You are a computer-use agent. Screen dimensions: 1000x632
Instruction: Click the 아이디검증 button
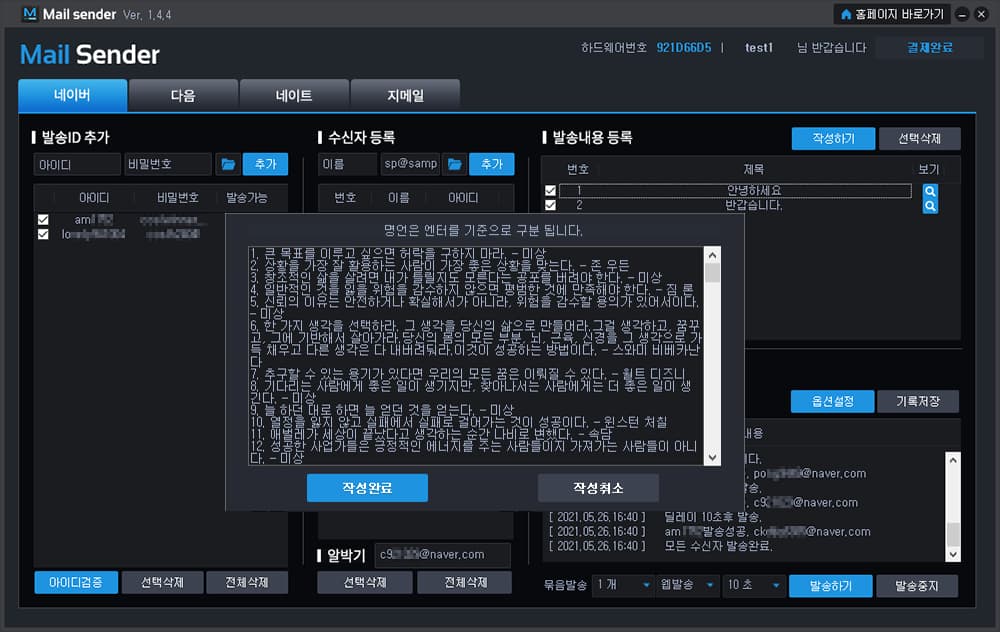point(76,582)
